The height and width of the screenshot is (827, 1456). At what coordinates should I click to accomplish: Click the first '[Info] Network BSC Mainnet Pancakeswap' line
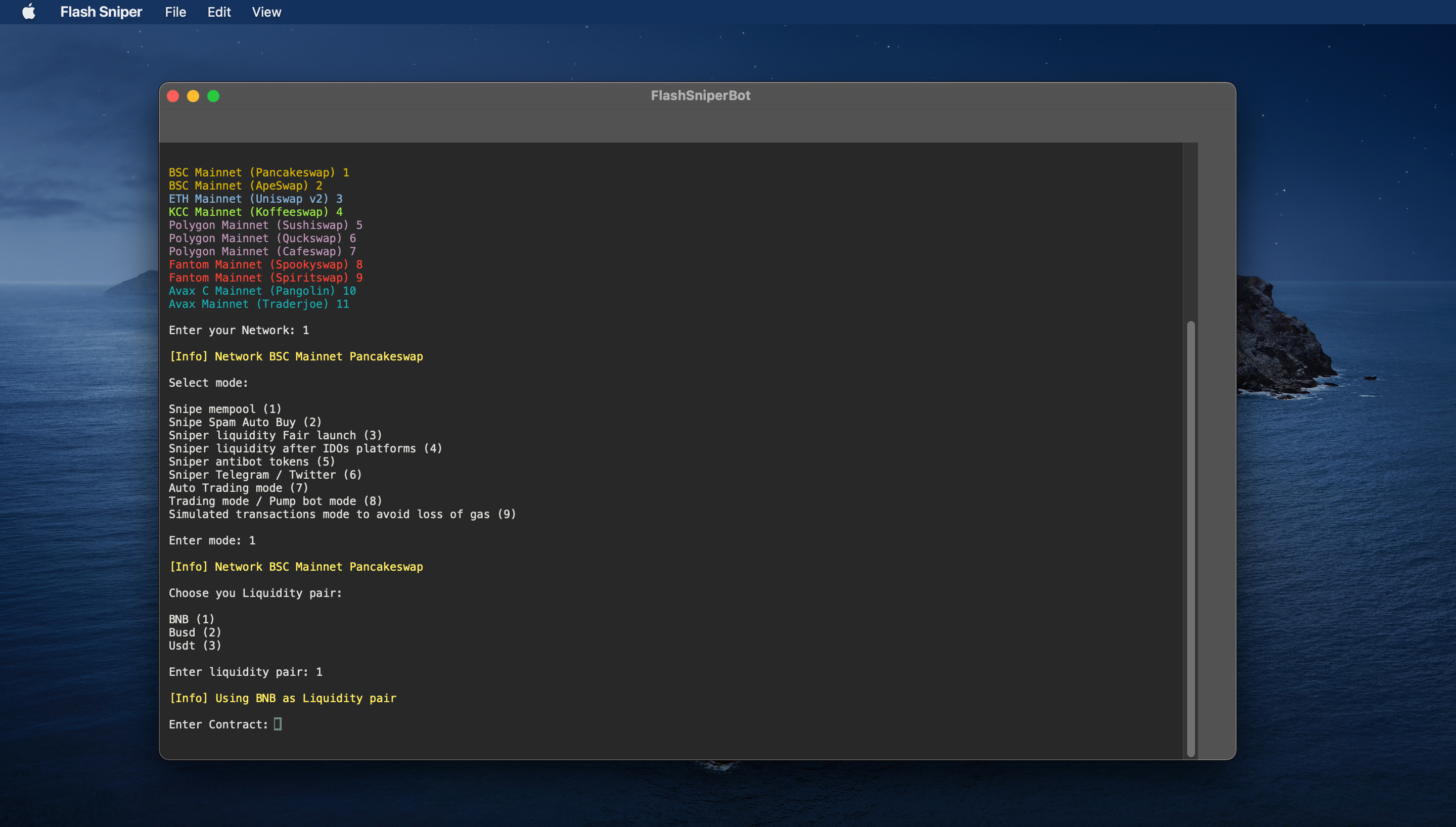tap(296, 356)
